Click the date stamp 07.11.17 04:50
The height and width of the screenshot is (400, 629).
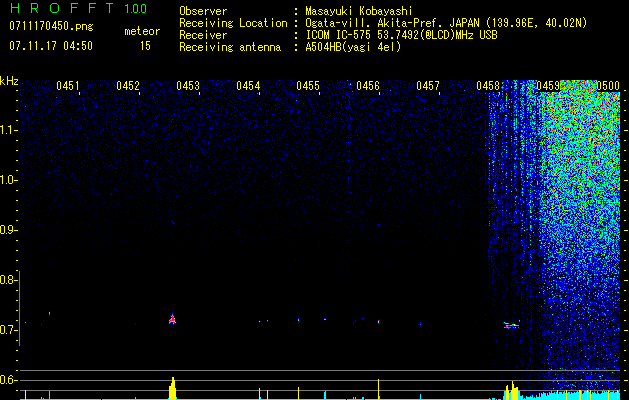point(51,46)
